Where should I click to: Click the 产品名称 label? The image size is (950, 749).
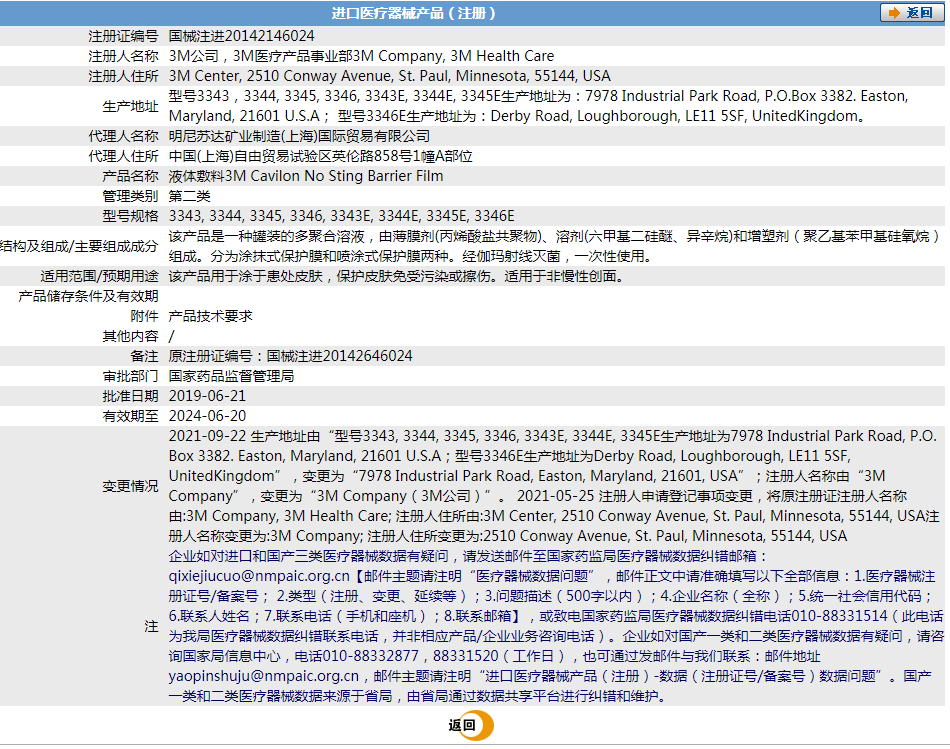click(130, 176)
